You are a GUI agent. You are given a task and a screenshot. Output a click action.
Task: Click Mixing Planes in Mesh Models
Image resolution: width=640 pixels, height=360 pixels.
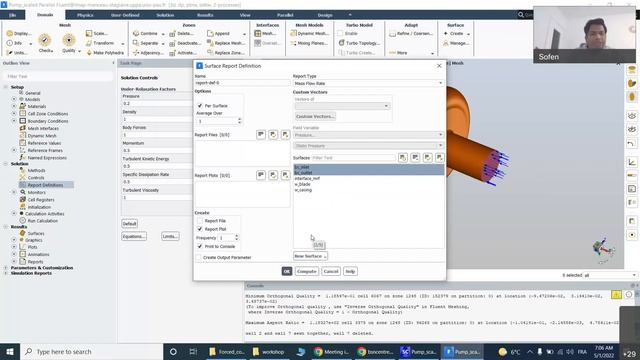[x=309, y=43]
